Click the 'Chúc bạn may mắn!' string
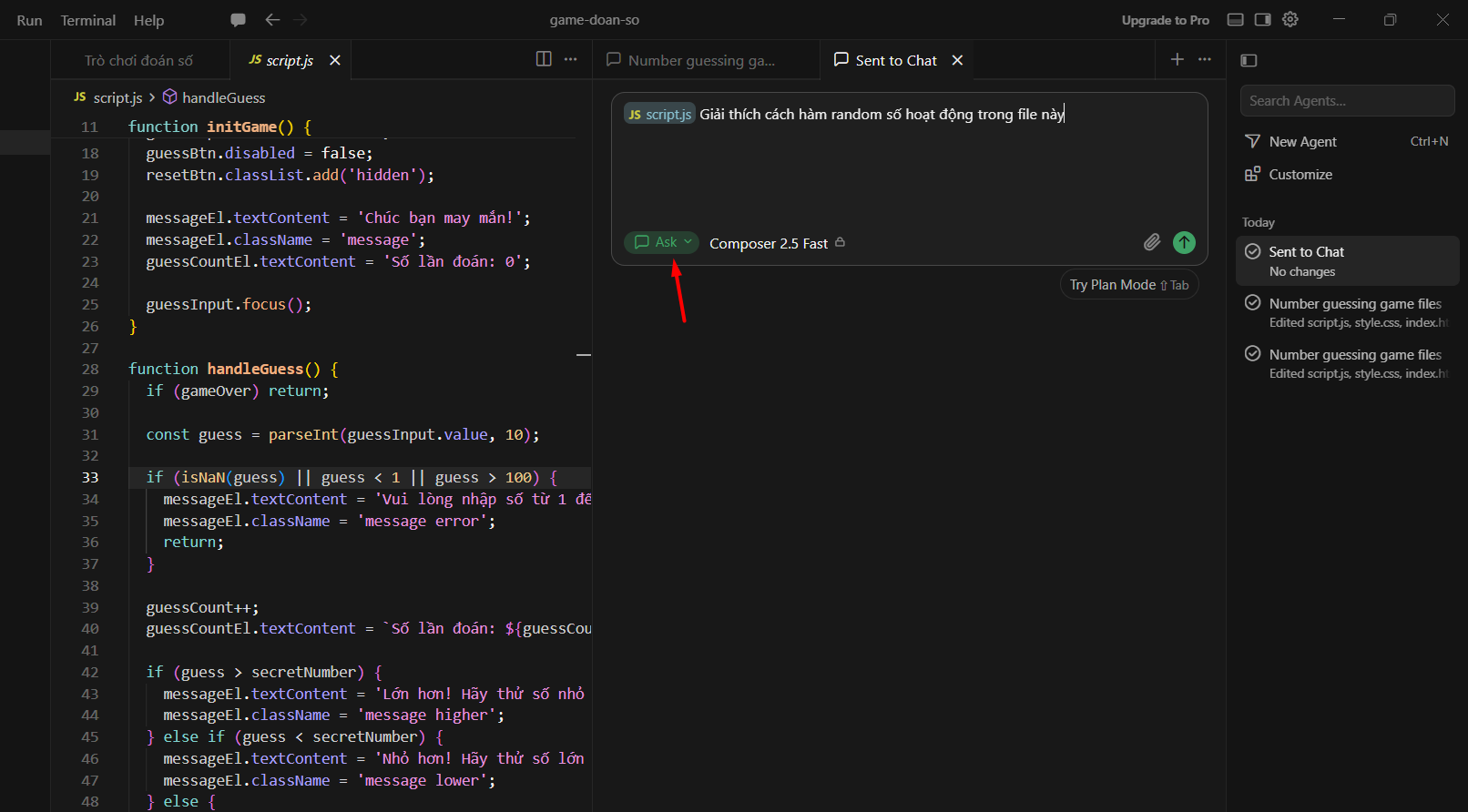The height and width of the screenshot is (812, 1468). tap(440, 218)
